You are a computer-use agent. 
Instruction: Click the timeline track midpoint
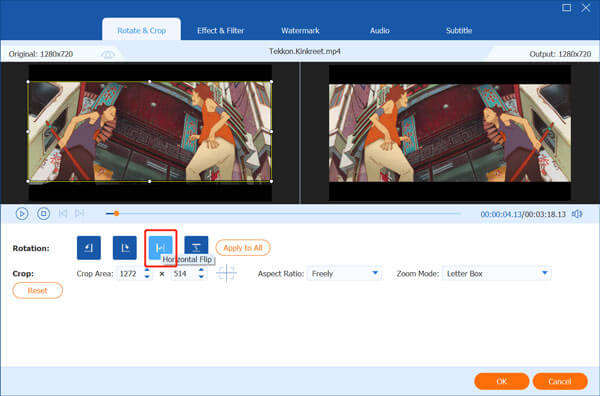(283, 213)
